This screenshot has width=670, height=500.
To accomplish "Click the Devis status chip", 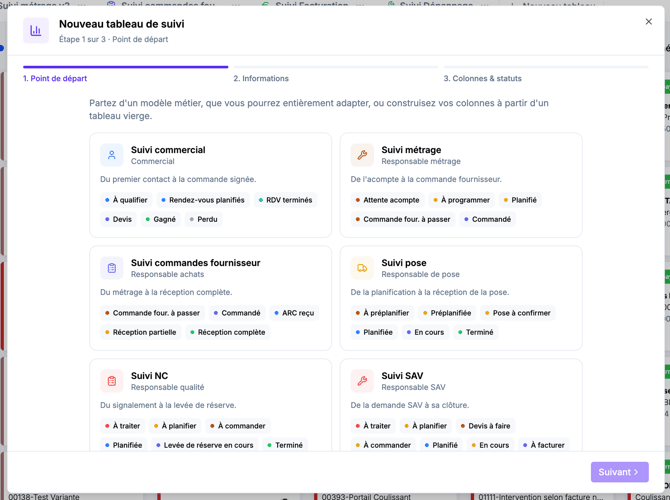I will pos(118,219).
